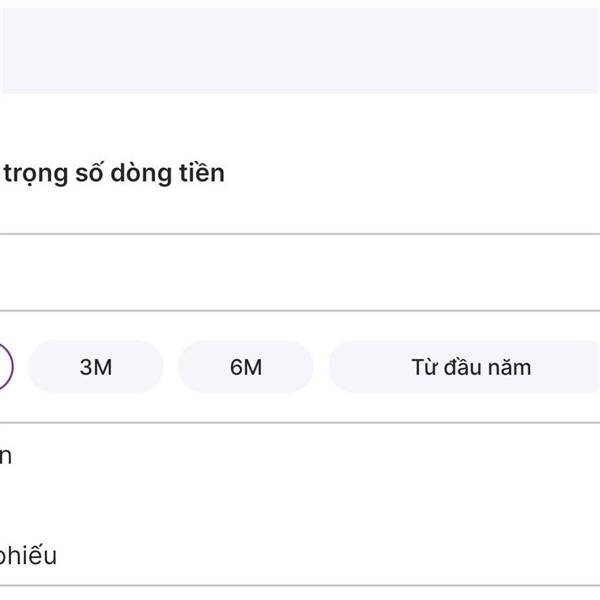Tap the six-month filter chip
The height and width of the screenshot is (600, 600).
coord(246,367)
